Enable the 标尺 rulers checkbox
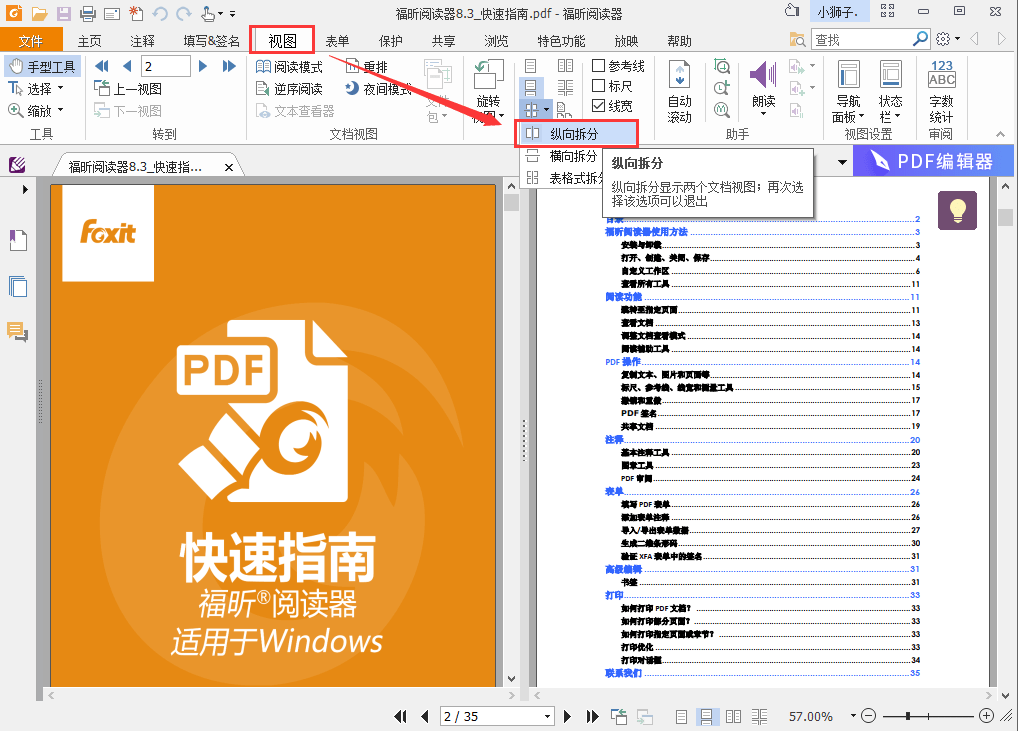The width and height of the screenshot is (1018, 731). click(599, 86)
